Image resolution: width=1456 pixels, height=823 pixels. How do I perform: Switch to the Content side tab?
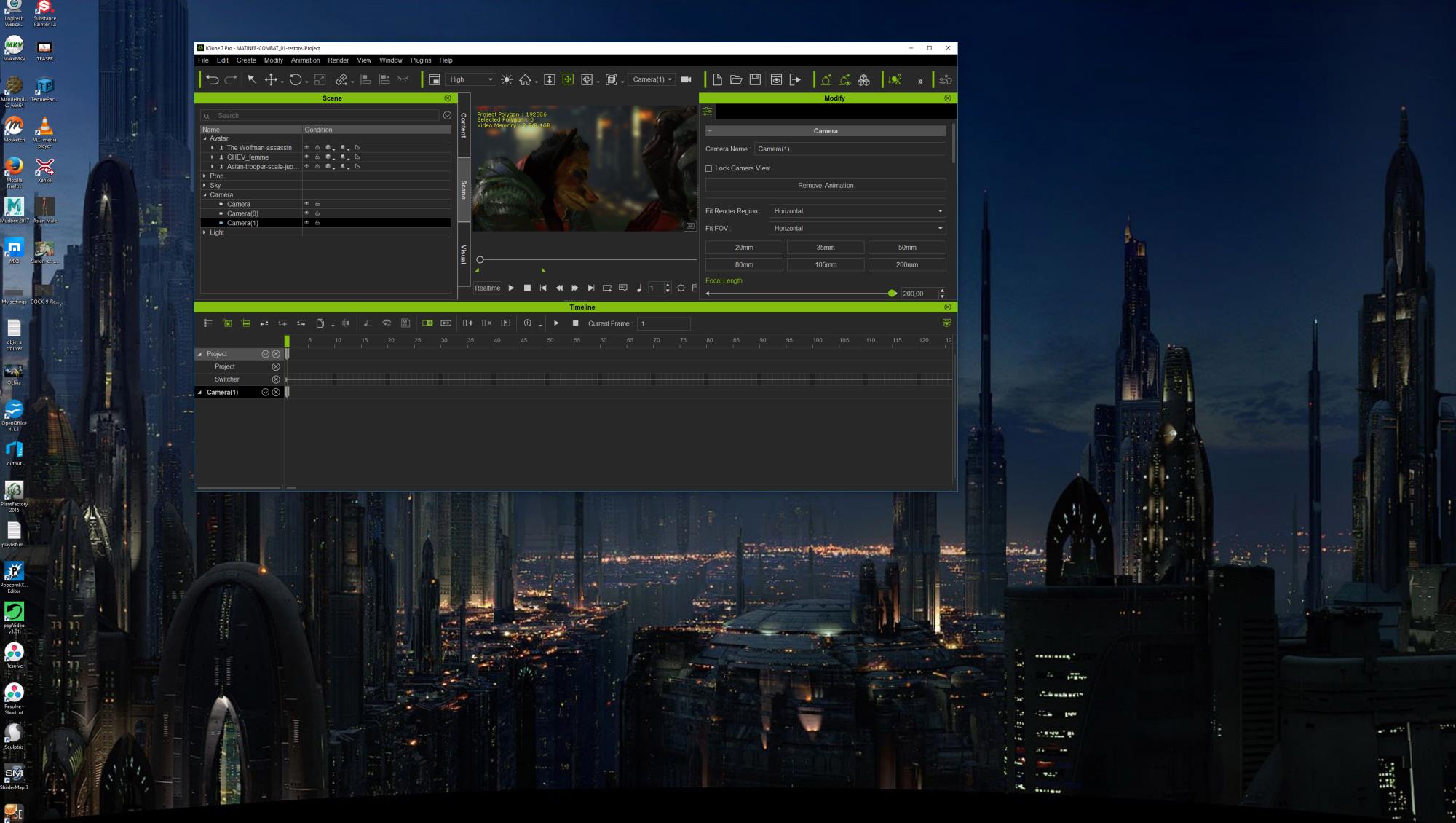pos(463,125)
